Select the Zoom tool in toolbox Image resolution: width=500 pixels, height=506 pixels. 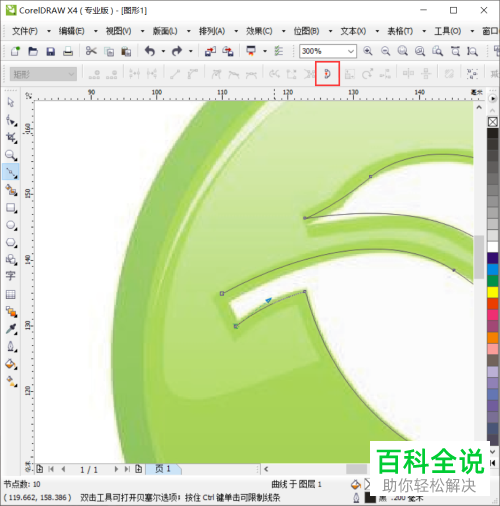tap(11, 155)
